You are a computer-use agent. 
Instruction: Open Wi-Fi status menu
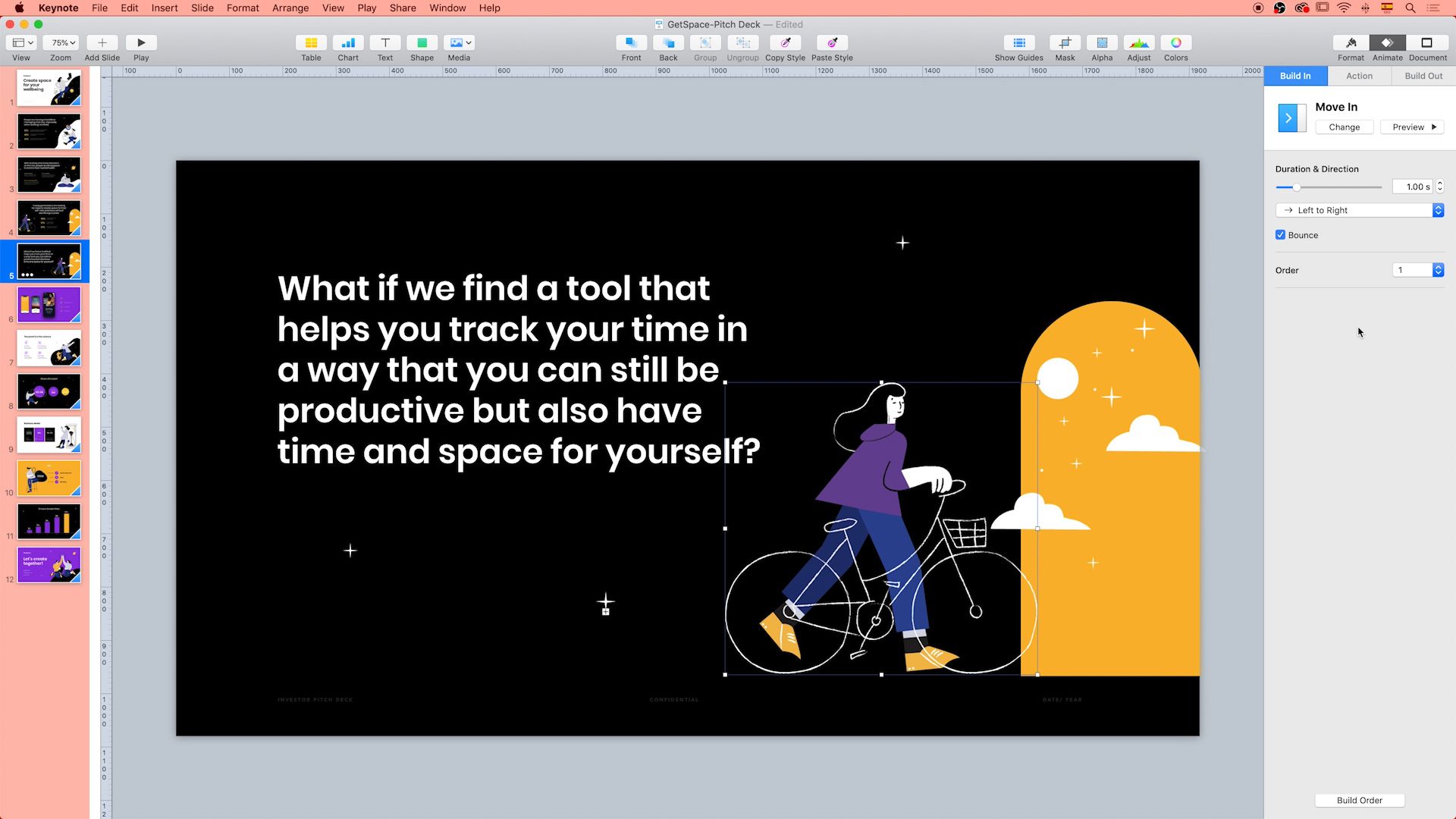click(x=1344, y=8)
